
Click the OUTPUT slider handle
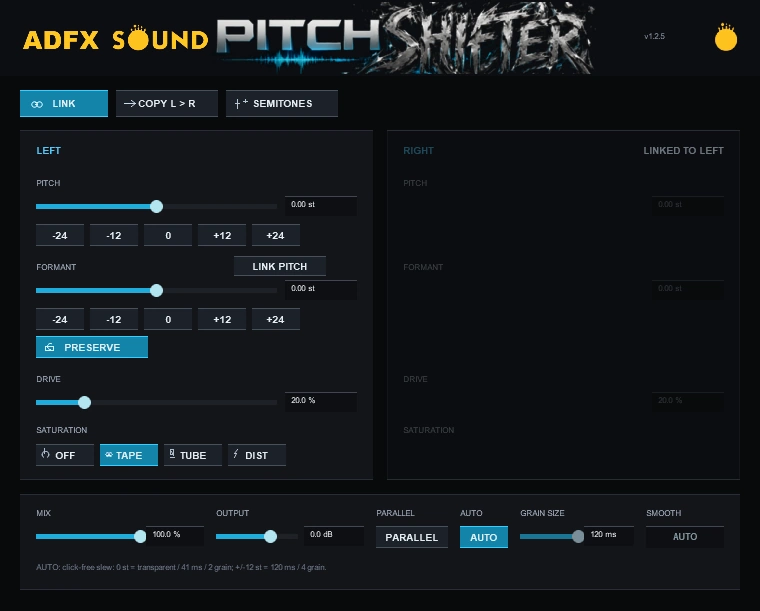pyautogui.click(x=270, y=536)
